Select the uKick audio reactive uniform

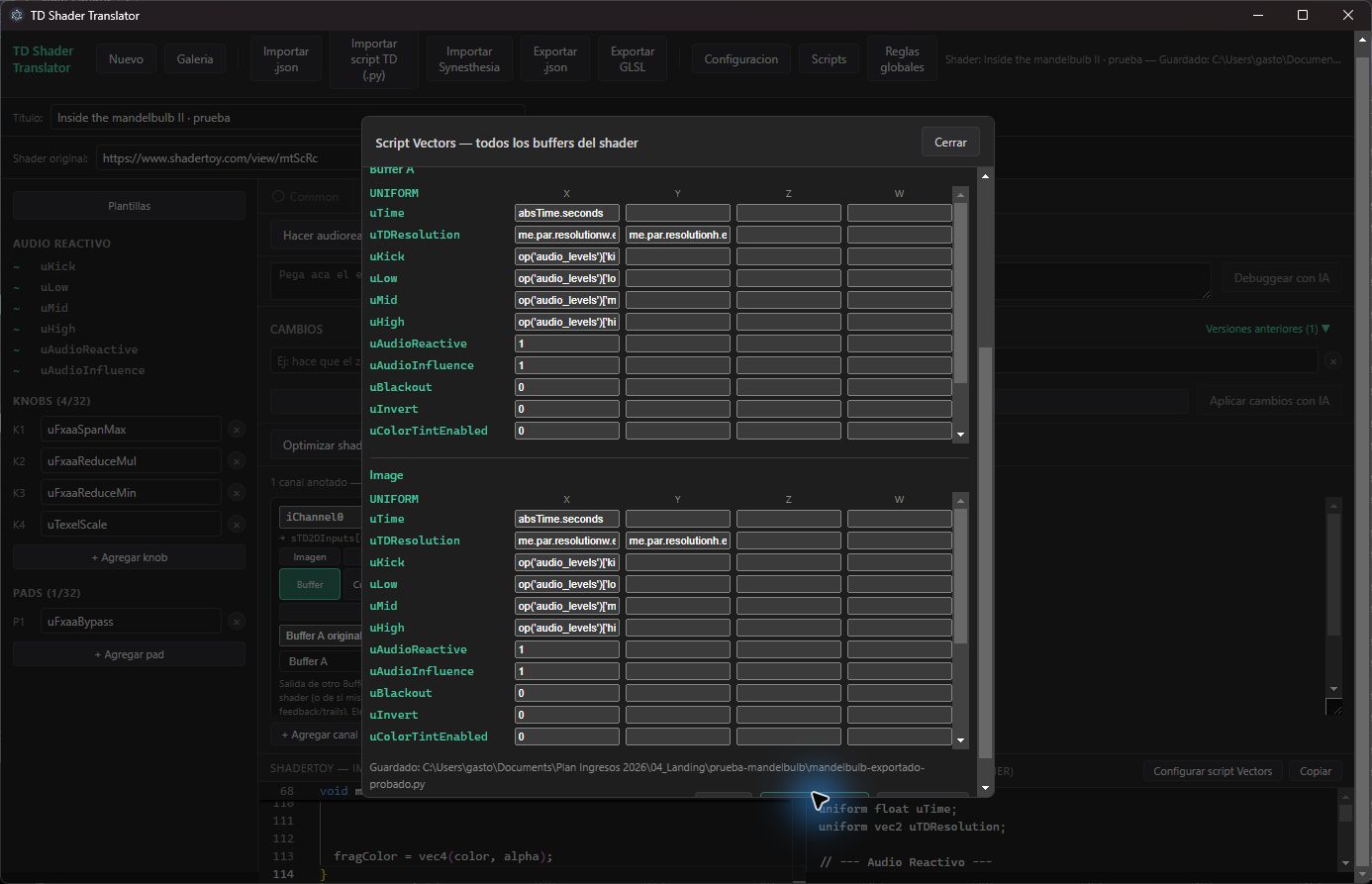pos(58,266)
